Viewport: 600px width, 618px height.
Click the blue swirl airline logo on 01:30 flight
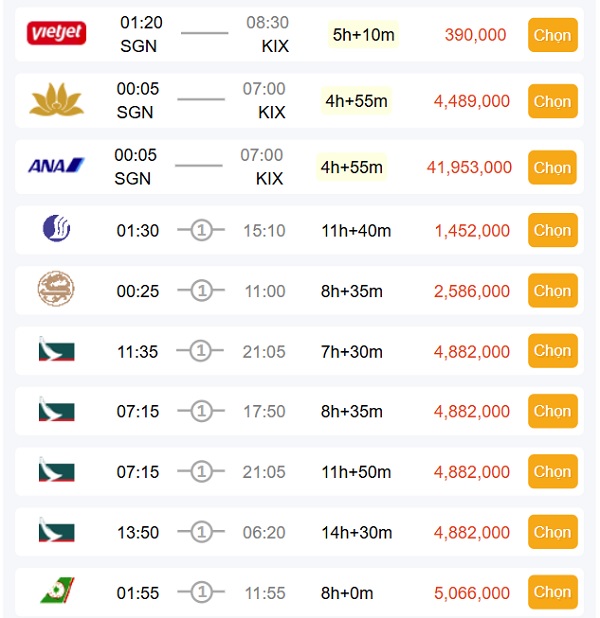pos(57,229)
